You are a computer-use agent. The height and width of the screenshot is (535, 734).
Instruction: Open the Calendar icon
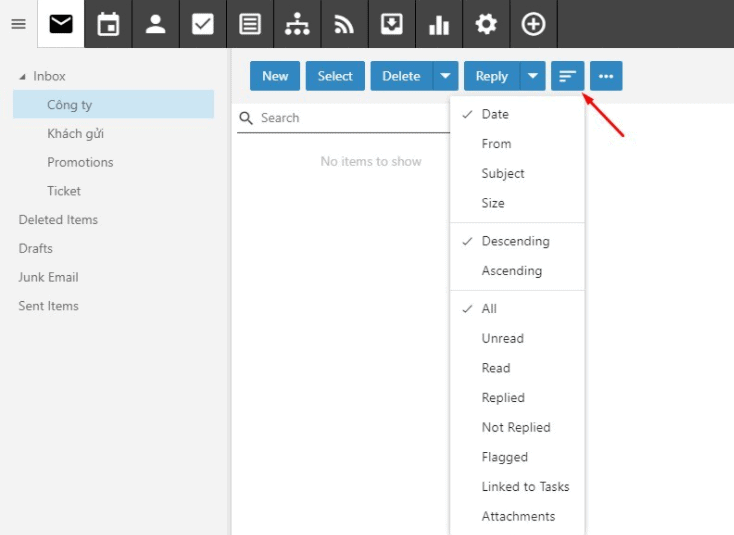tap(108, 24)
